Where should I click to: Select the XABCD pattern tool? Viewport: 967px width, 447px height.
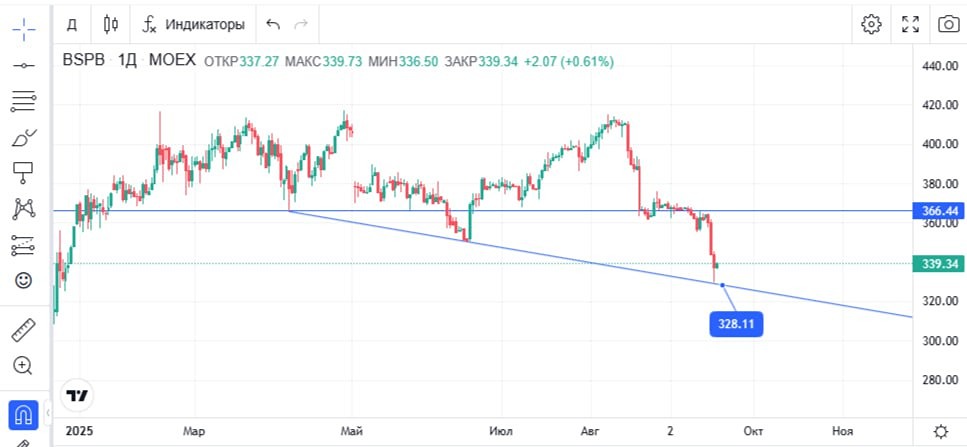point(24,209)
